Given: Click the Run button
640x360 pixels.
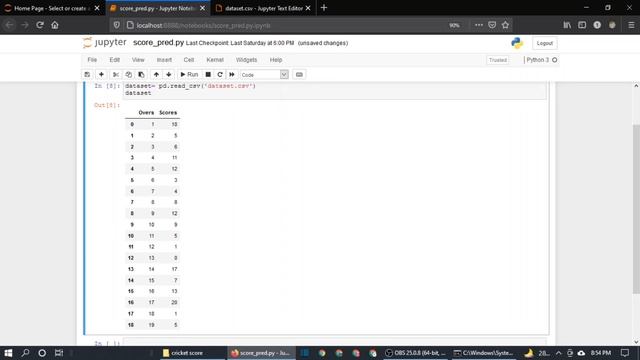Looking at the screenshot, I should (x=189, y=75).
